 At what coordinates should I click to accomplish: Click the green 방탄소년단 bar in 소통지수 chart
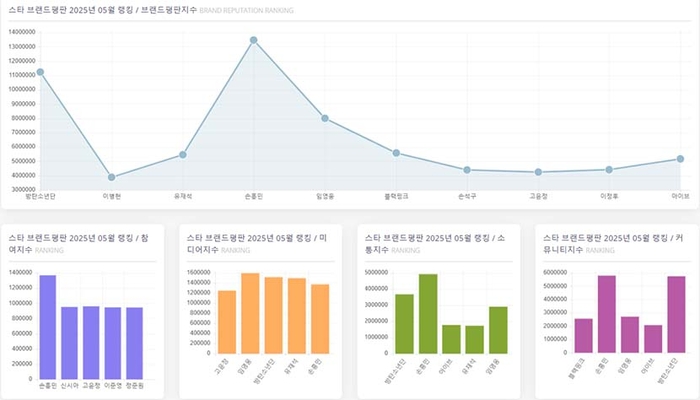coord(404,324)
